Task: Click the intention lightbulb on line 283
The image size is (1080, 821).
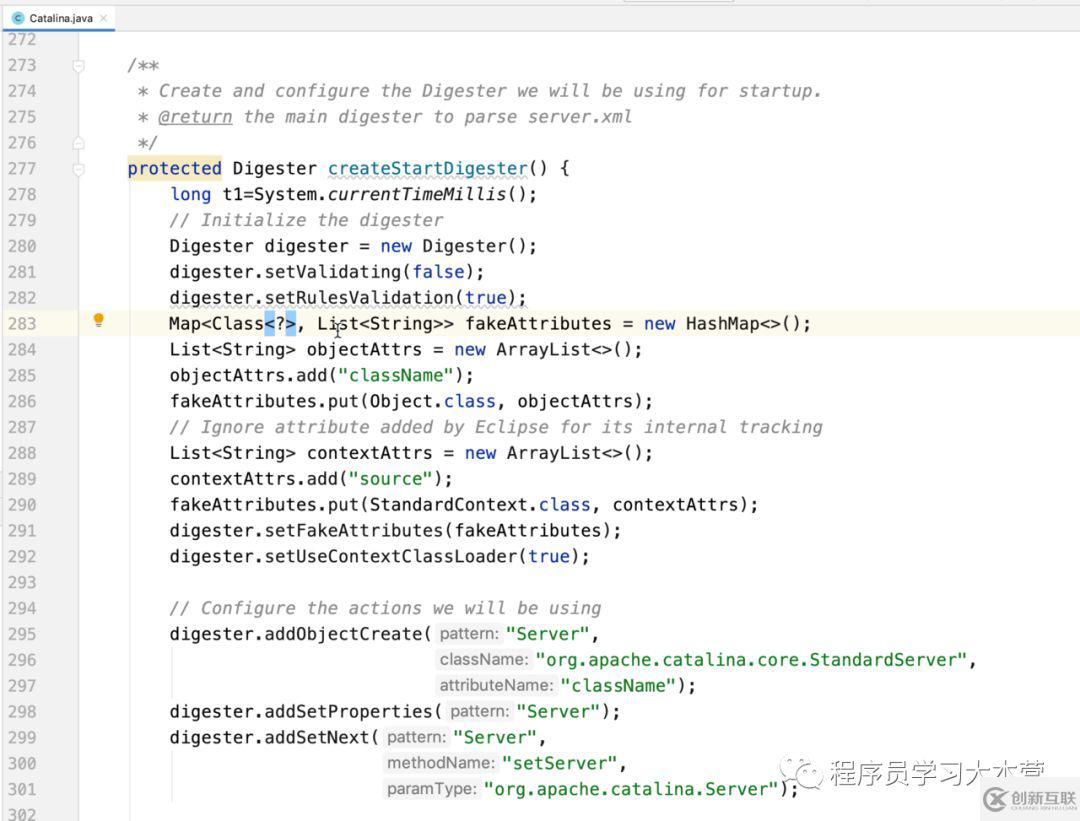Action: (x=98, y=321)
